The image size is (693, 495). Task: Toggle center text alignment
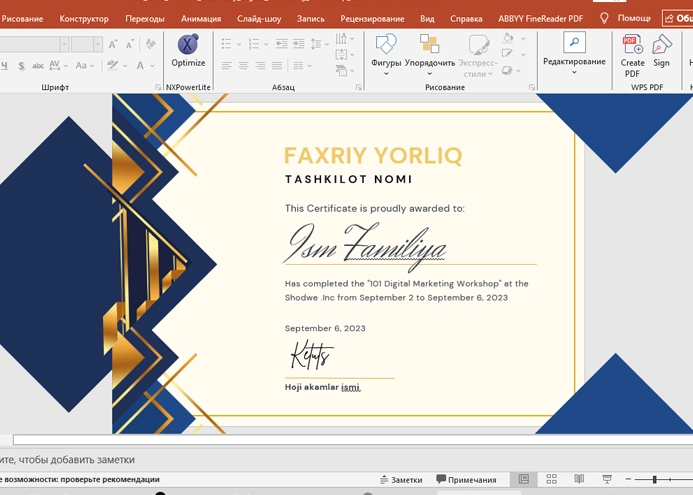(243, 66)
